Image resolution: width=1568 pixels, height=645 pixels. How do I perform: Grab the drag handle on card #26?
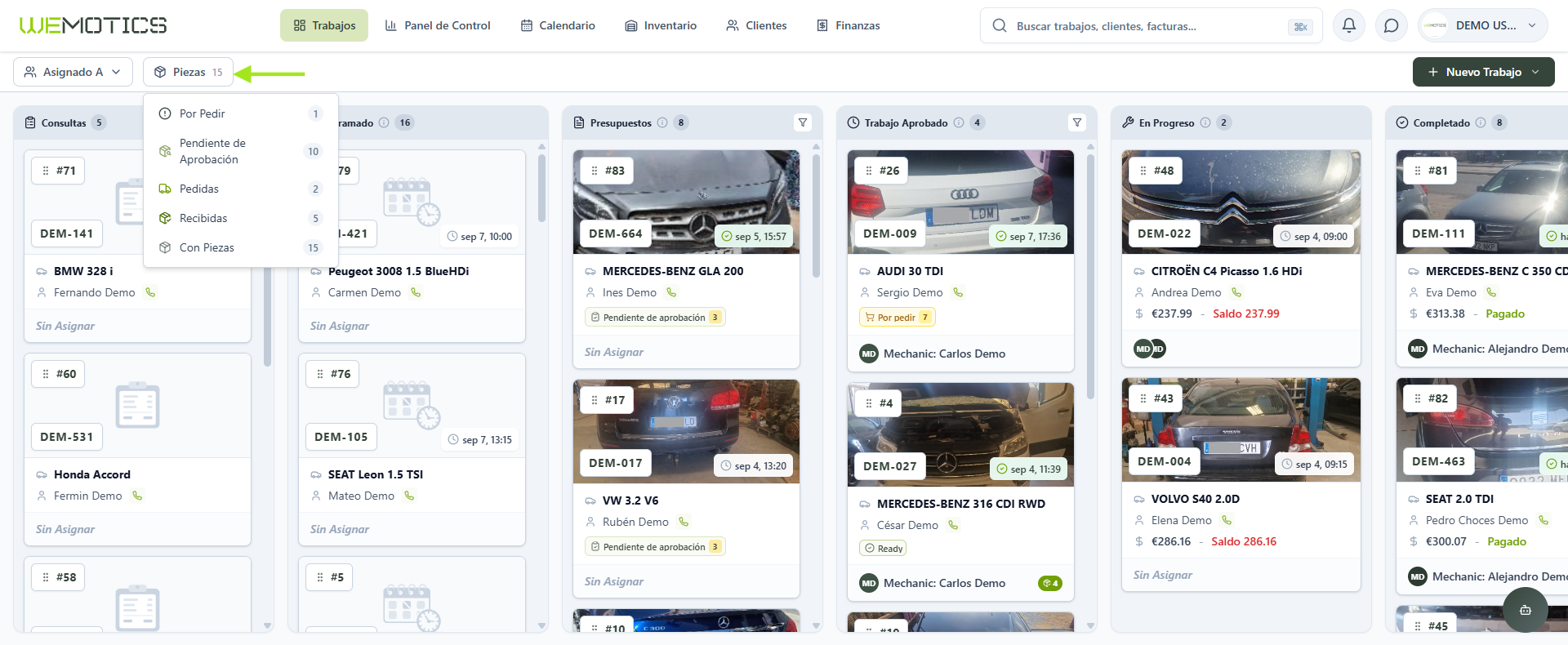[869, 171]
